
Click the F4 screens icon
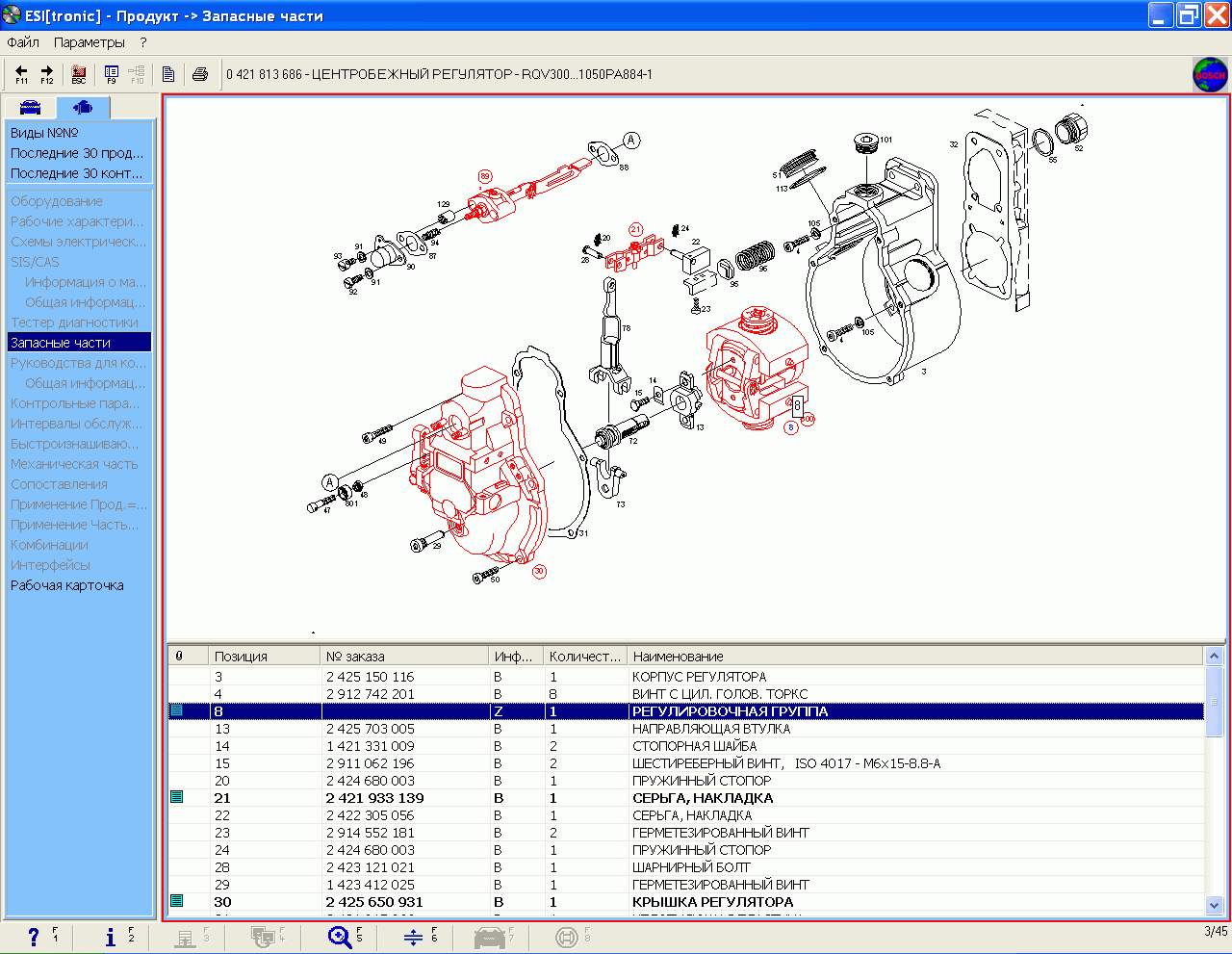tap(262, 937)
